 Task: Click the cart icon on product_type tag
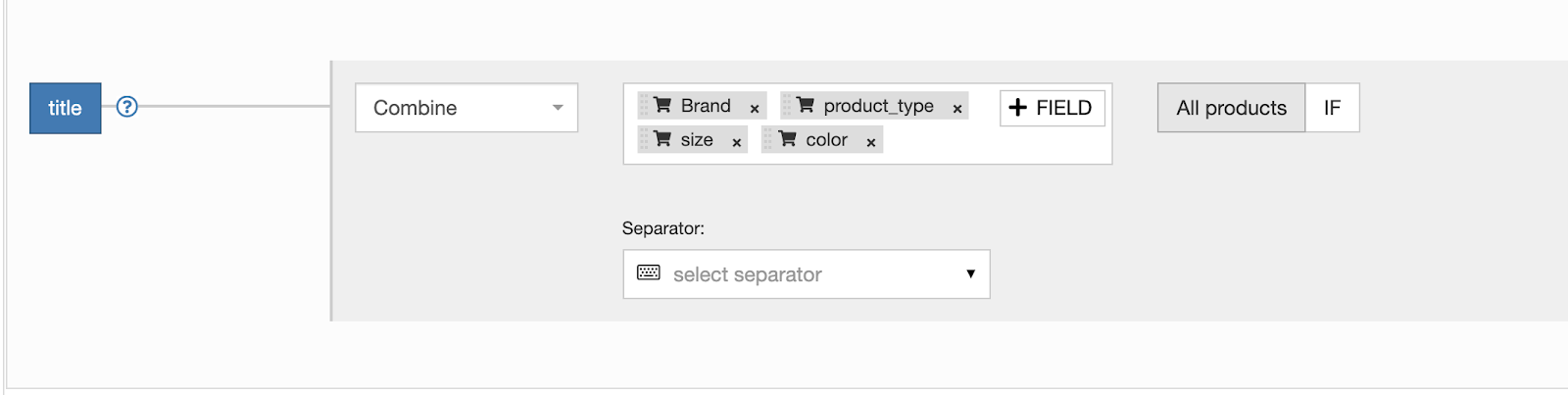coord(806,105)
